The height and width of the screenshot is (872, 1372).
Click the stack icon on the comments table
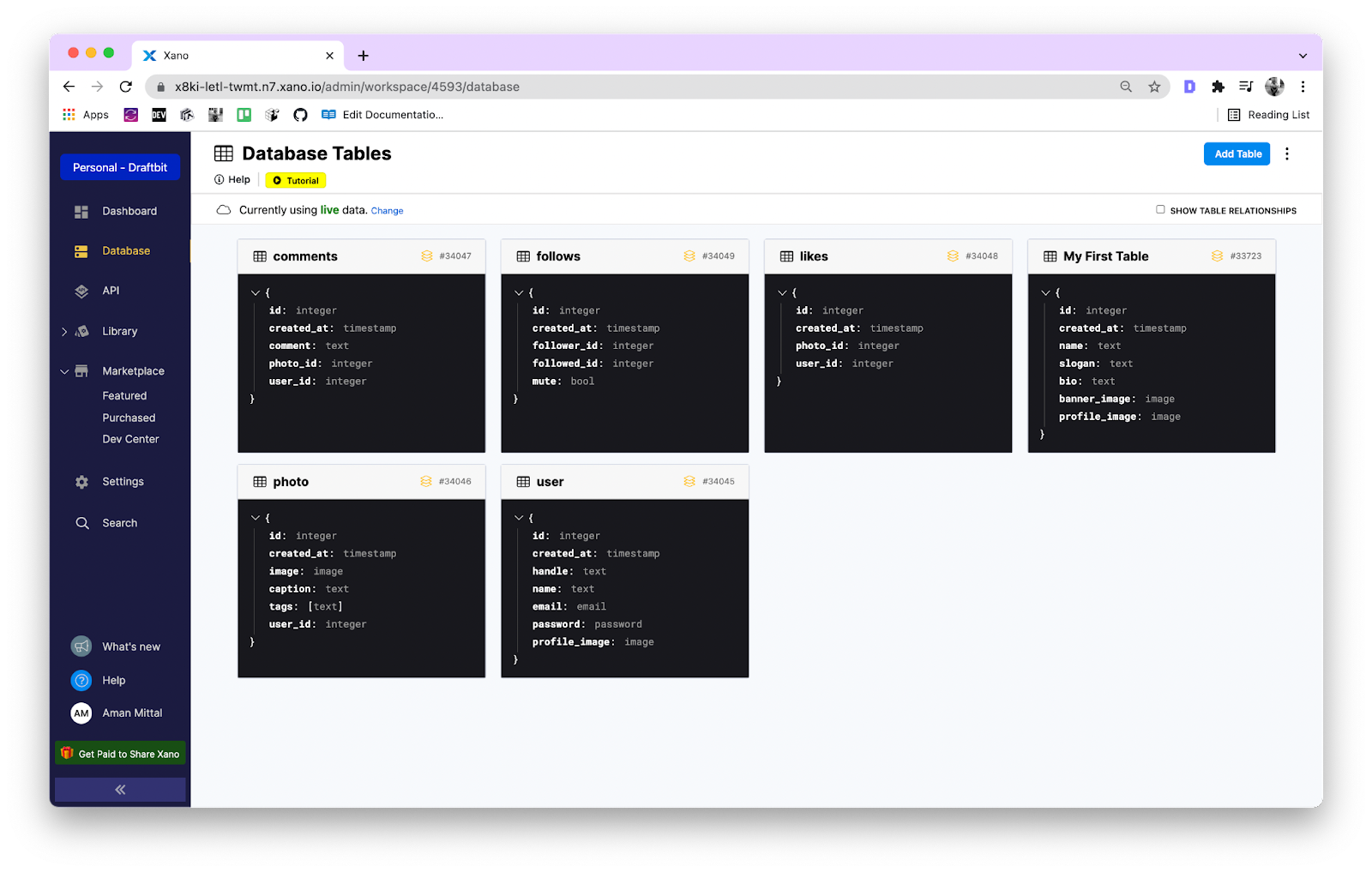coord(427,255)
